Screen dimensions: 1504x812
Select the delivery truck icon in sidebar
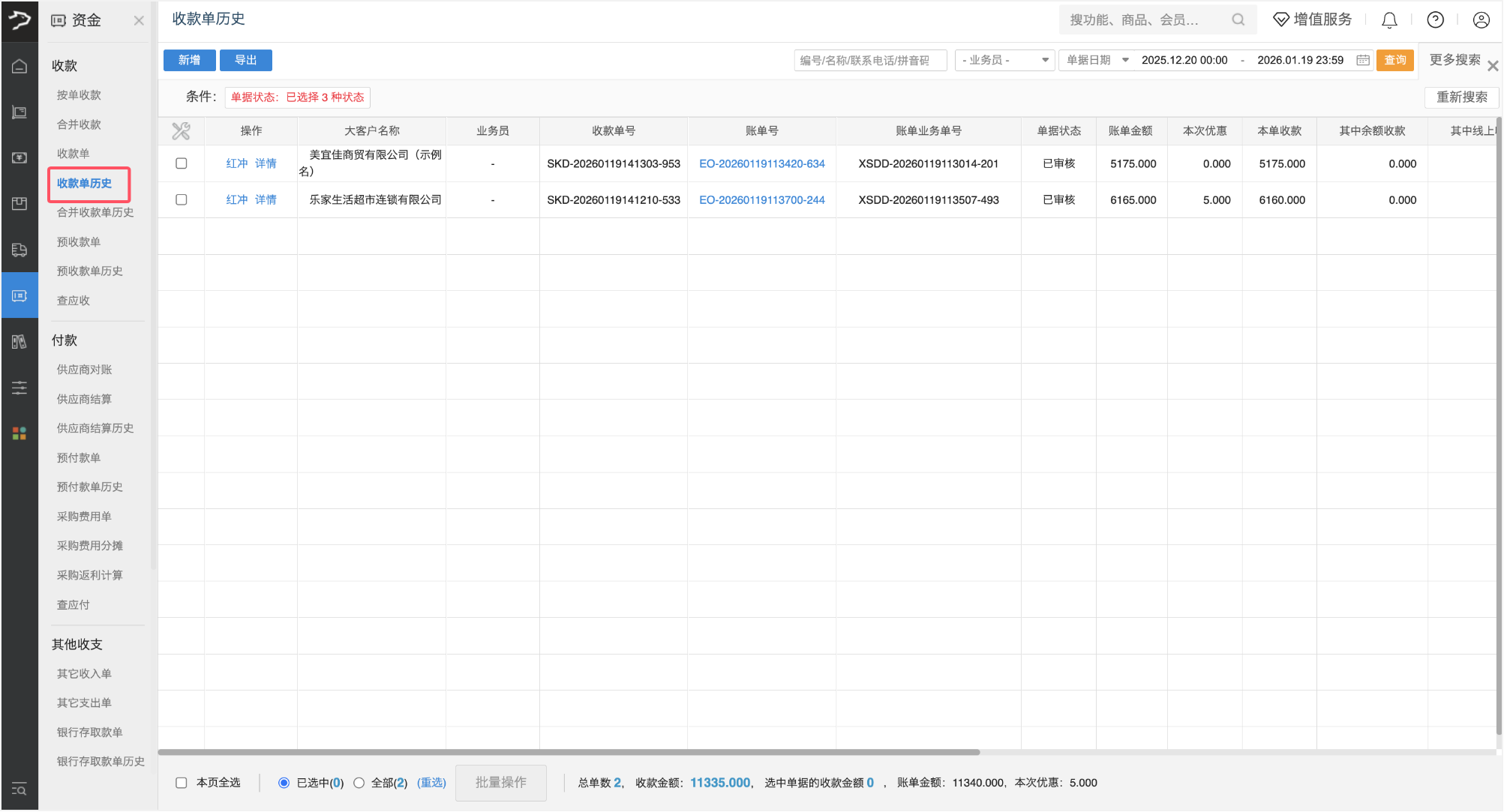[x=20, y=250]
